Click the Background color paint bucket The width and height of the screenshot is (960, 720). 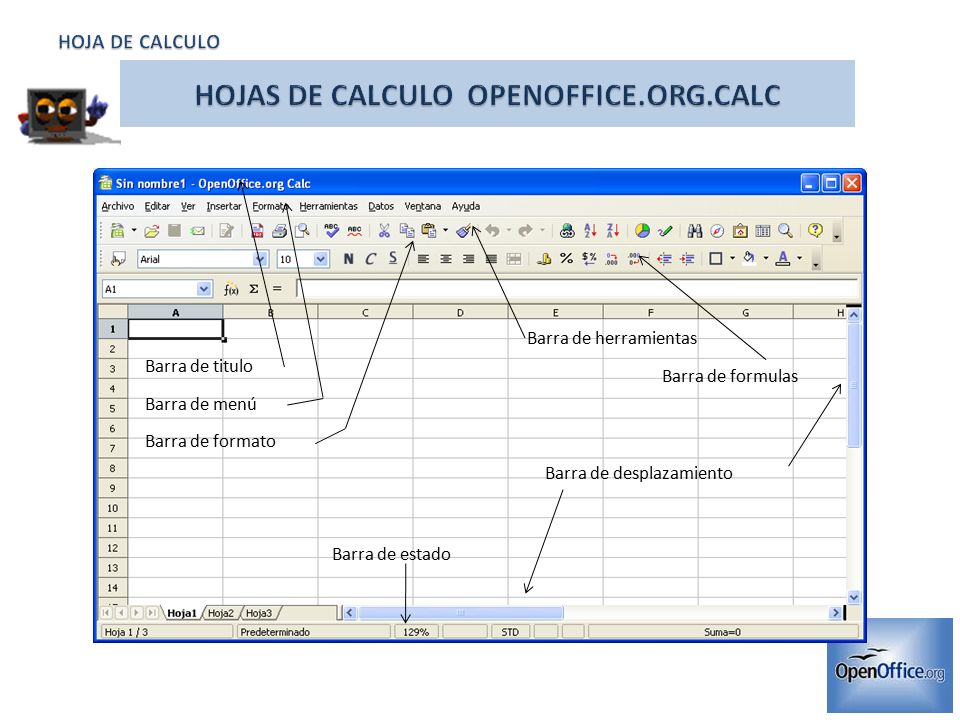point(749,258)
